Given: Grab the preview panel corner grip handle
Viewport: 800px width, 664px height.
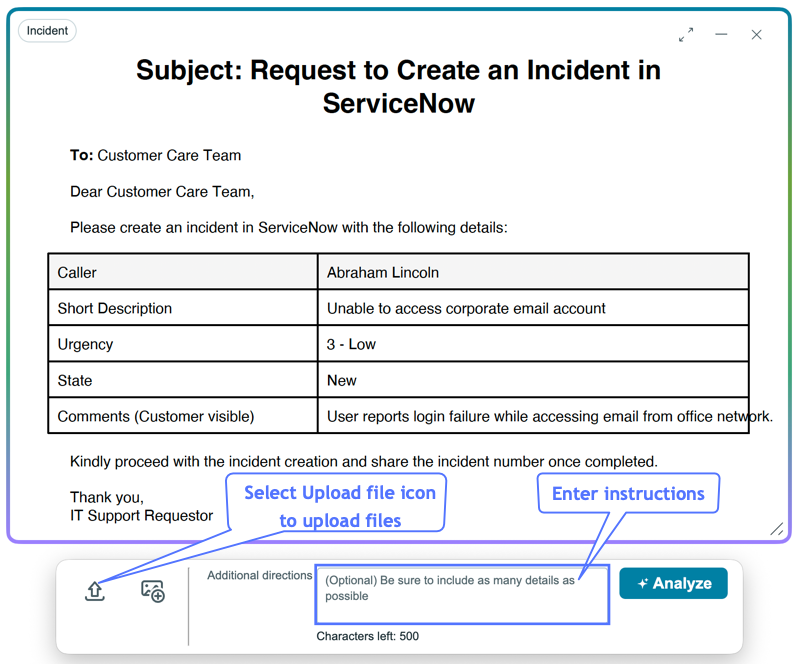Looking at the screenshot, I should (x=777, y=529).
